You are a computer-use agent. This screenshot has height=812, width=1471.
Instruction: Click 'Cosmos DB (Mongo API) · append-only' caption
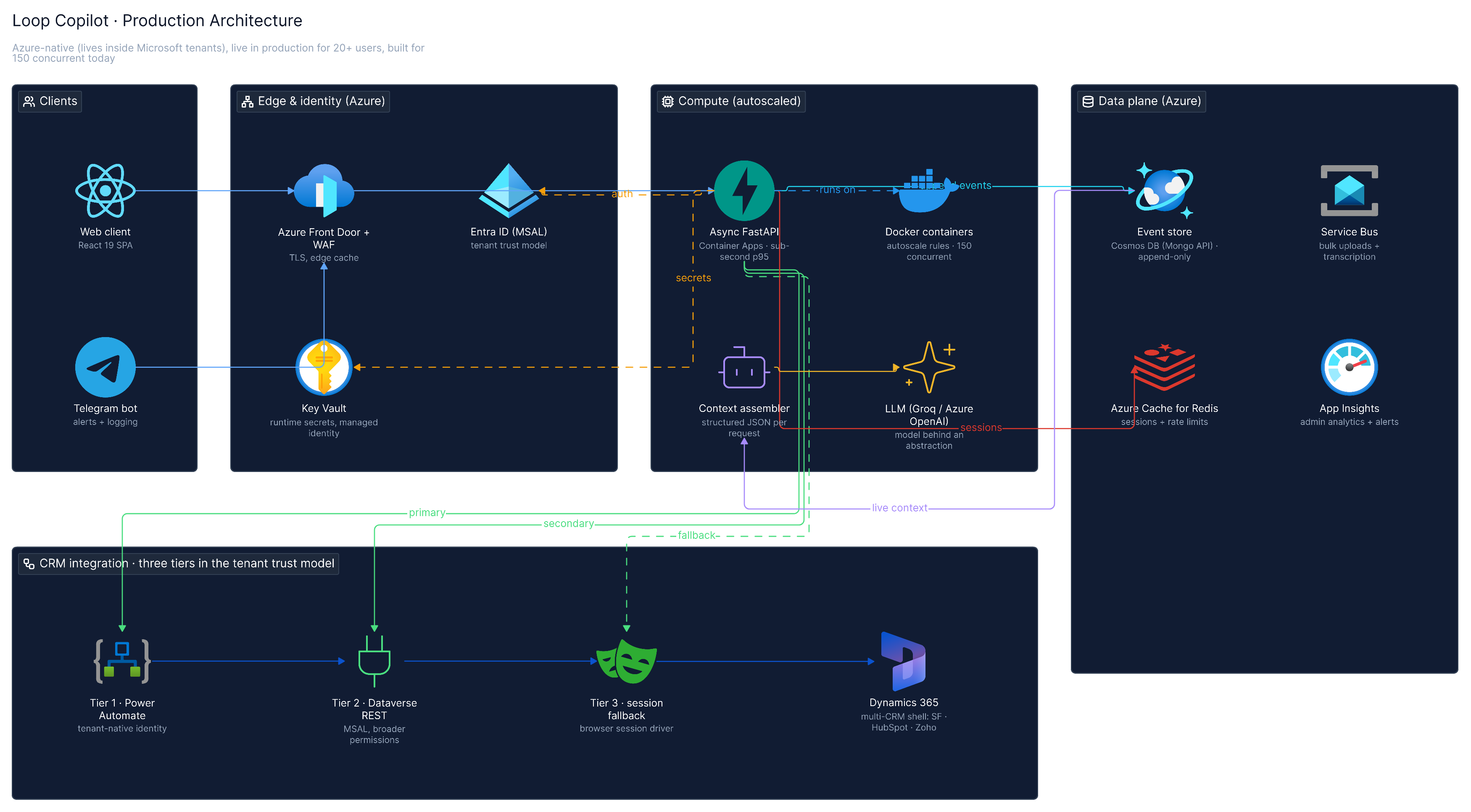(1164, 251)
